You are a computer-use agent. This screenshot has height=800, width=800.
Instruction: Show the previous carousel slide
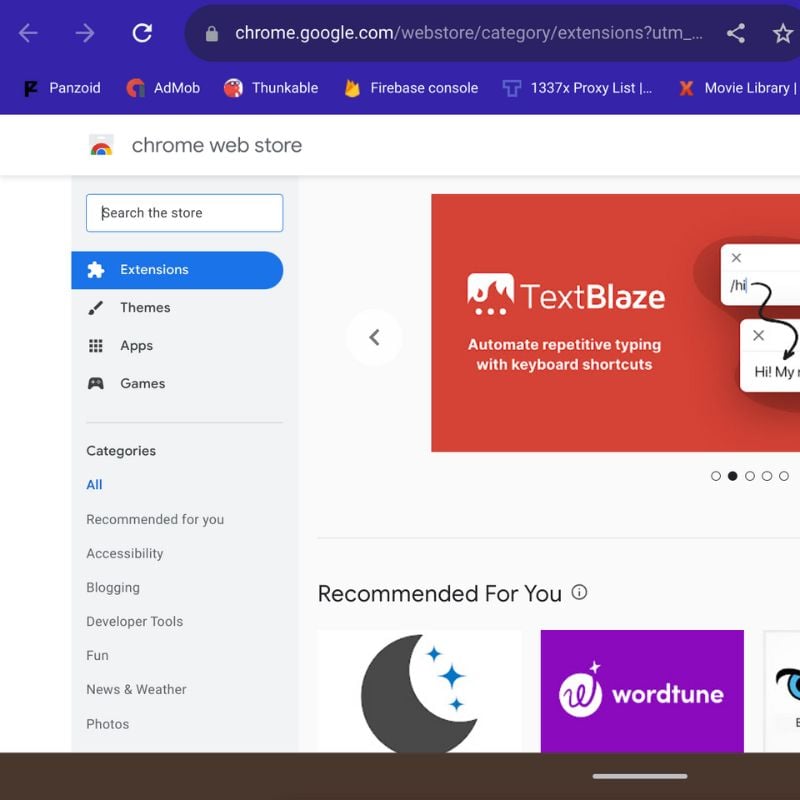[x=374, y=337]
